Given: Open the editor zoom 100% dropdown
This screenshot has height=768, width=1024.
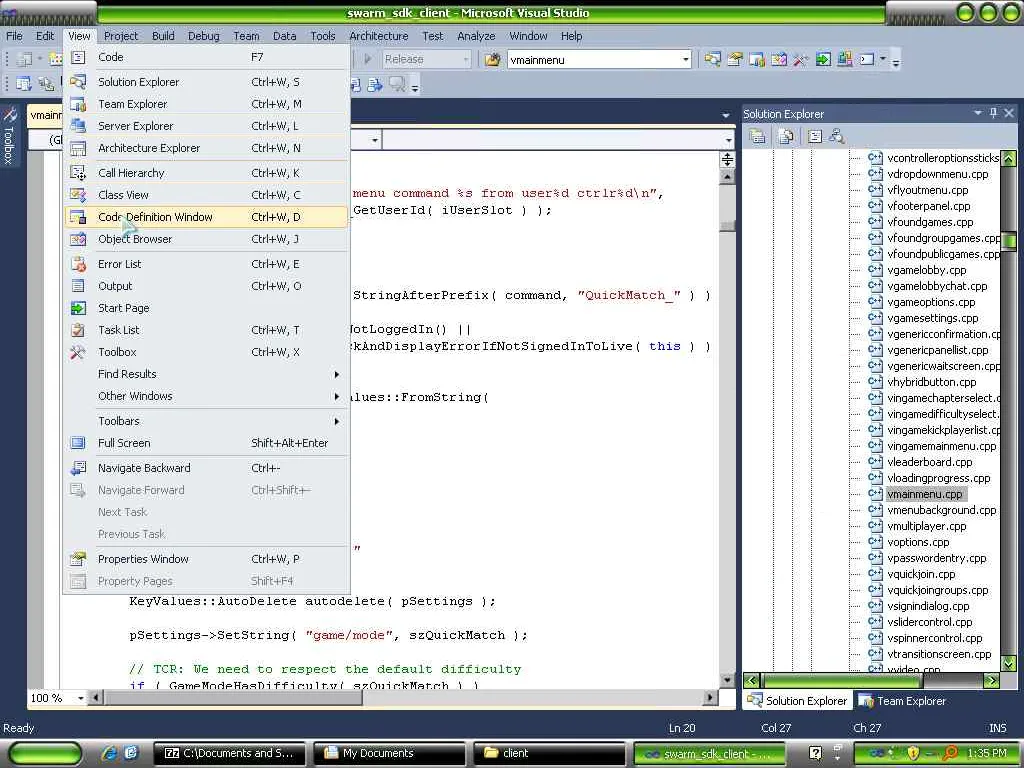Looking at the screenshot, I should coord(81,698).
